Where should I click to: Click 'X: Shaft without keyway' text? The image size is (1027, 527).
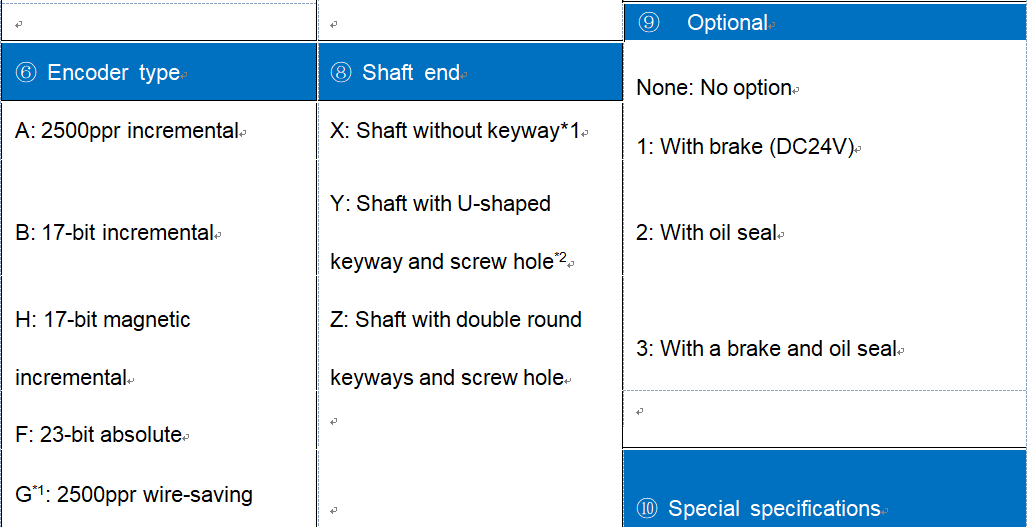(x=455, y=131)
